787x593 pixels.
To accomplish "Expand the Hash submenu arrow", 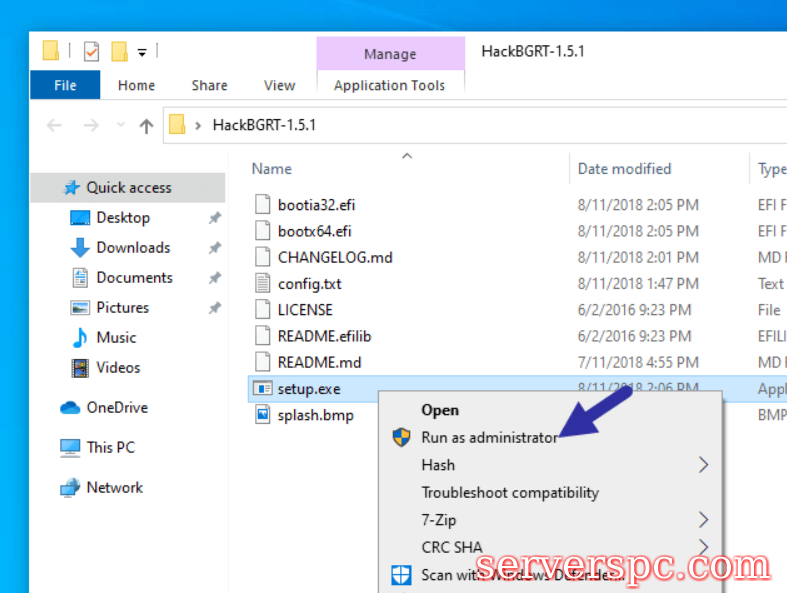I will [x=703, y=465].
